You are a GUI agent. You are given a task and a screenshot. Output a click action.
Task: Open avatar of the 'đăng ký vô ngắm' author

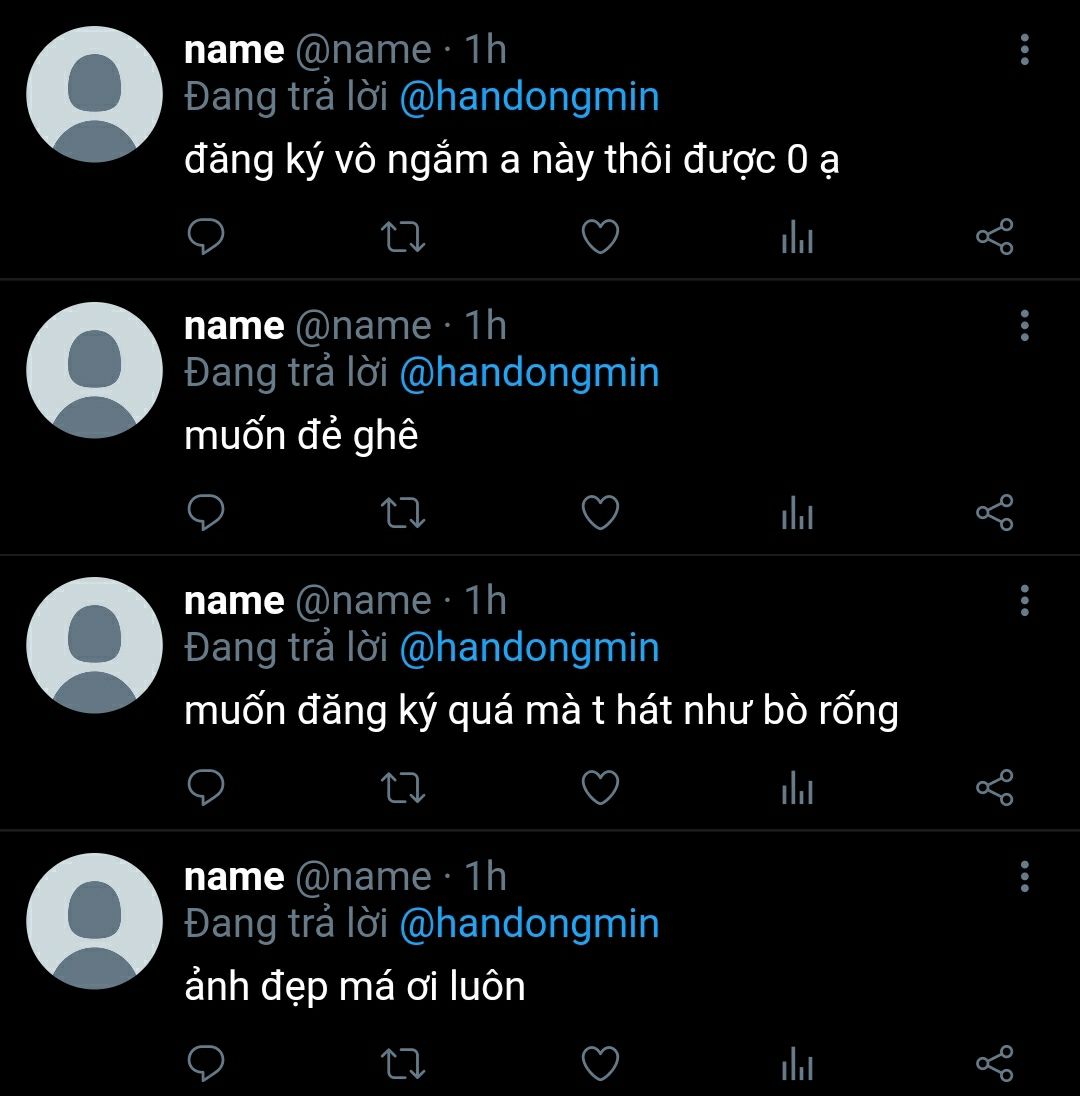coord(94,94)
